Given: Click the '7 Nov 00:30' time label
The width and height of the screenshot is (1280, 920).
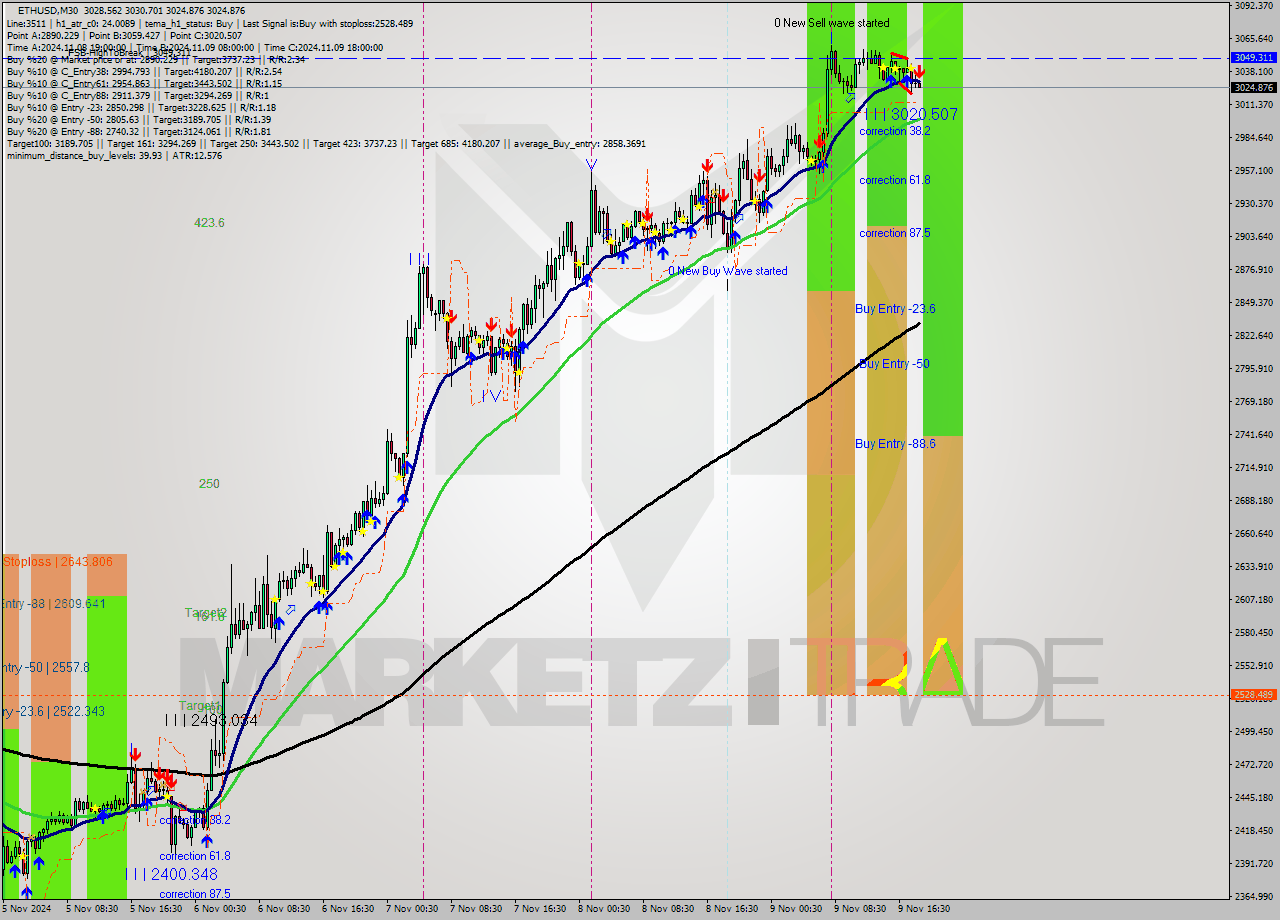Looking at the screenshot, I should (x=412, y=910).
